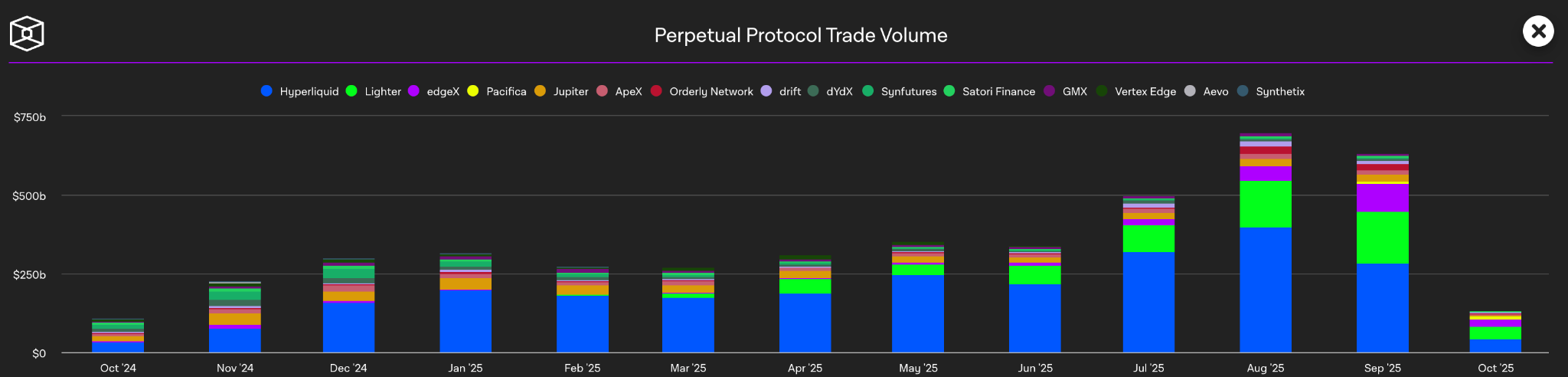The height and width of the screenshot is (377, 1568).
Task: Click the dYdX legend marker
Action: (813, 91)
